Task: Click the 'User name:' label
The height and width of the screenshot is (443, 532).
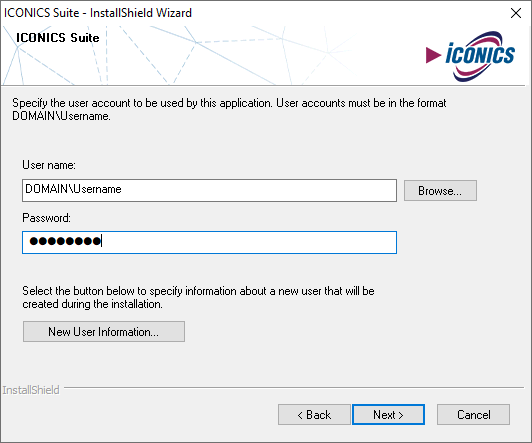Action: [49, 165]
